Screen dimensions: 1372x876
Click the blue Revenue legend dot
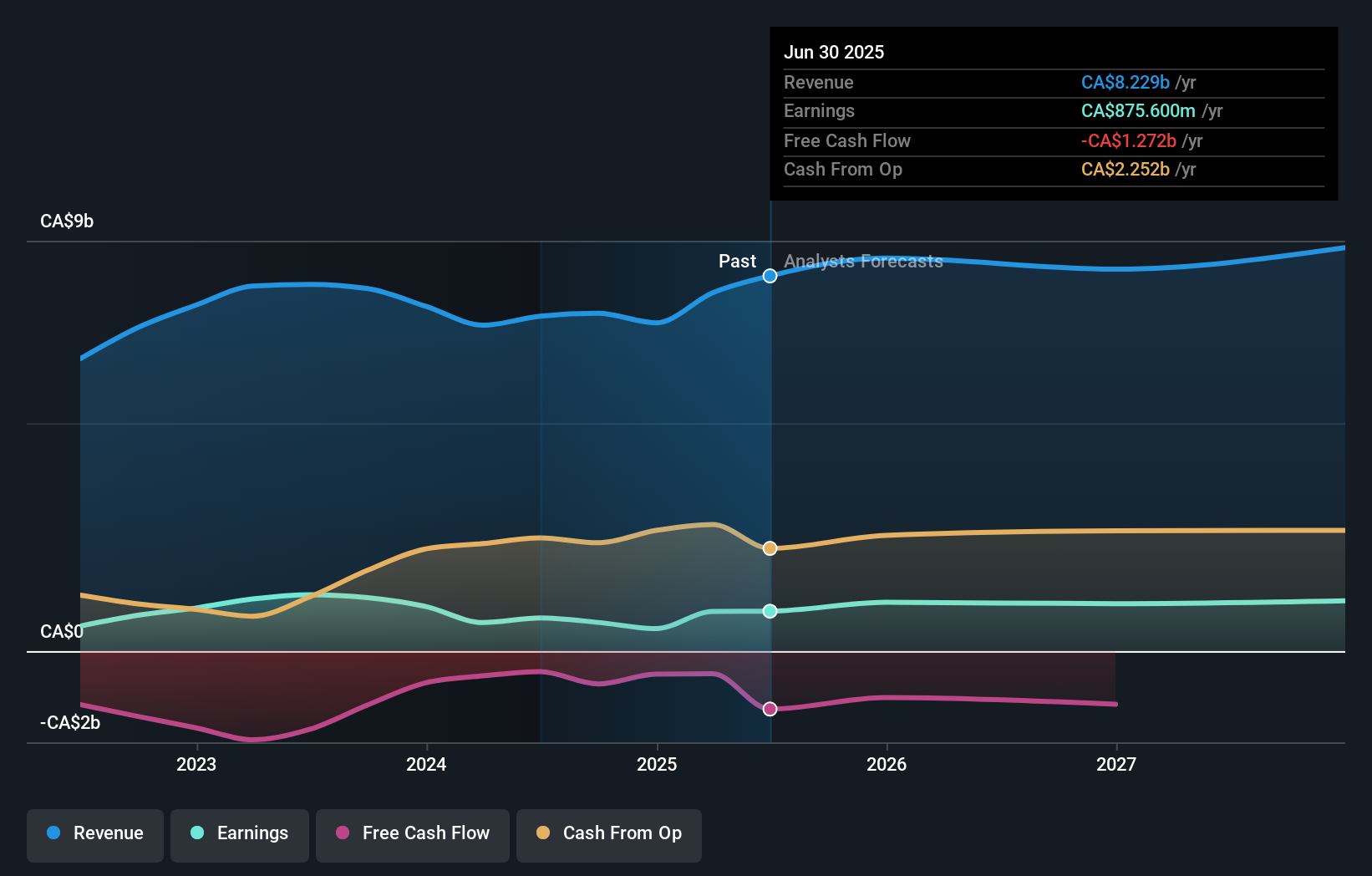tap(55, 833)
